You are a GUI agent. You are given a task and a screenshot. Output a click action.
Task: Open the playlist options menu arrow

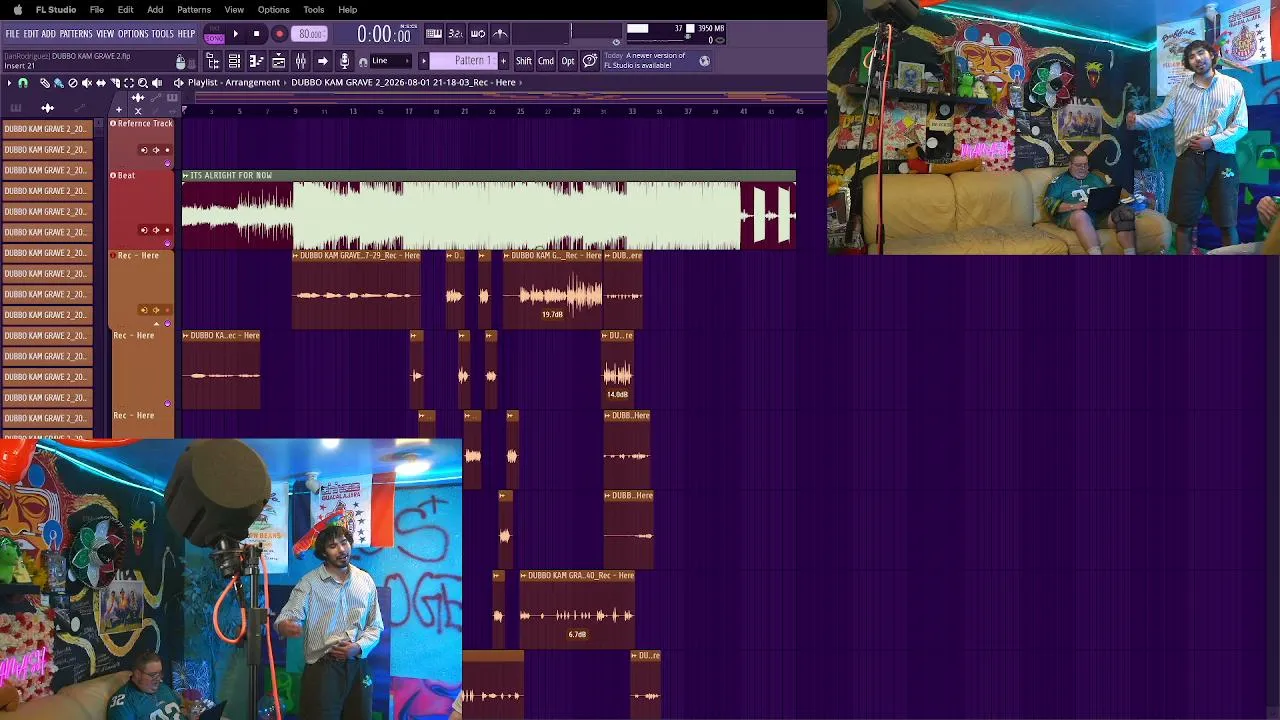9,83
